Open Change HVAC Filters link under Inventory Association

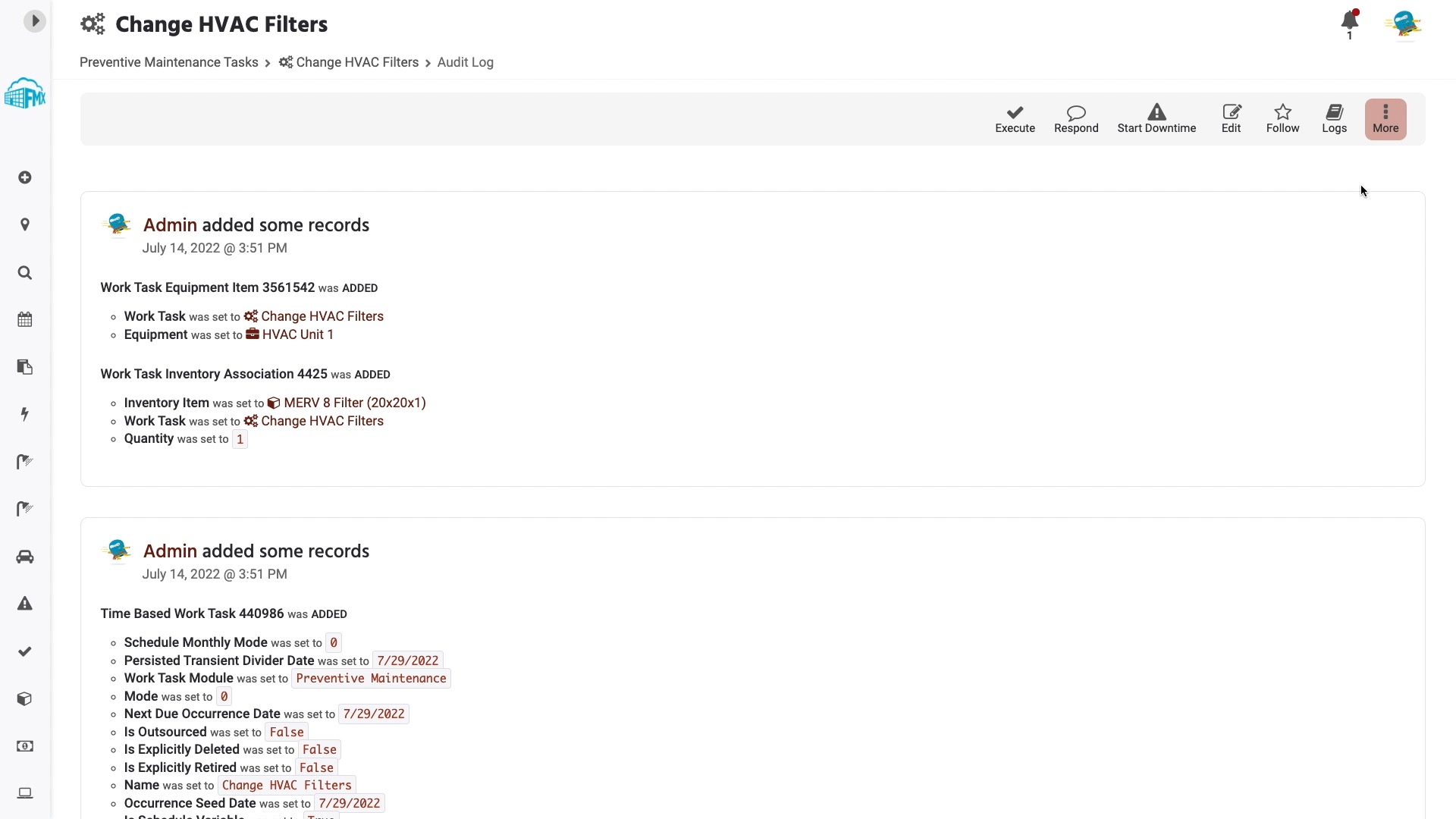click(314, 421)
